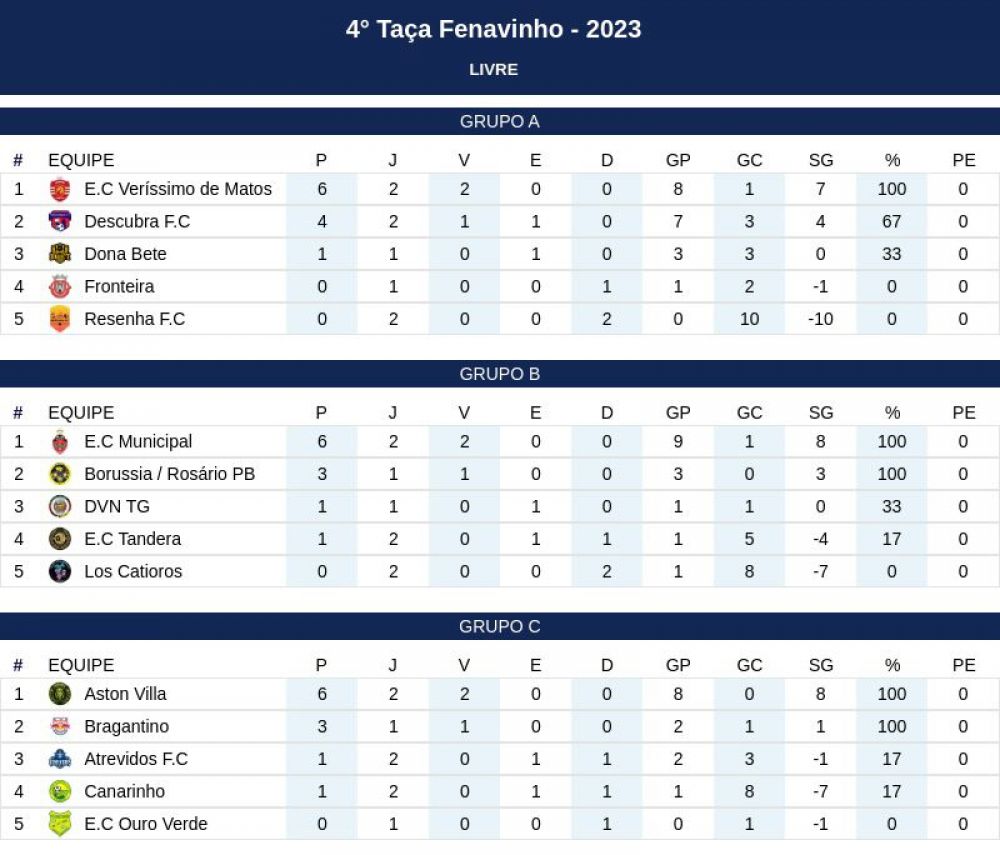Click the Canarinho green logo

[59, 791]
